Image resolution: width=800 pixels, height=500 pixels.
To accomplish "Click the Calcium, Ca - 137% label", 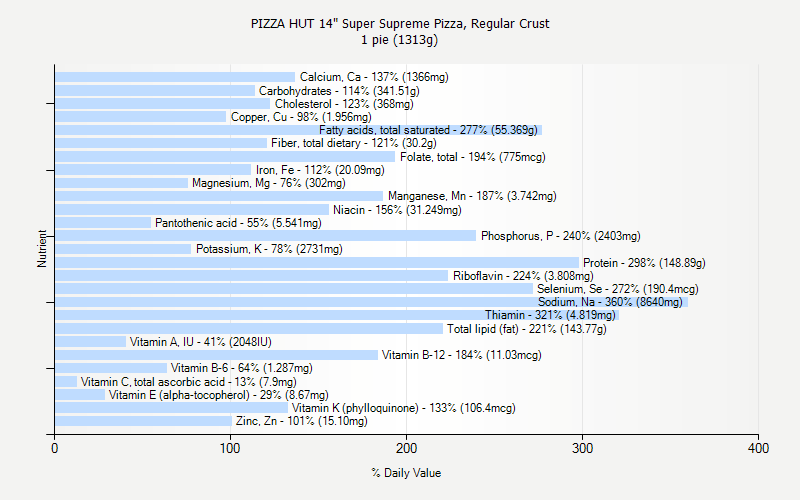I will (x=374, y=77).
